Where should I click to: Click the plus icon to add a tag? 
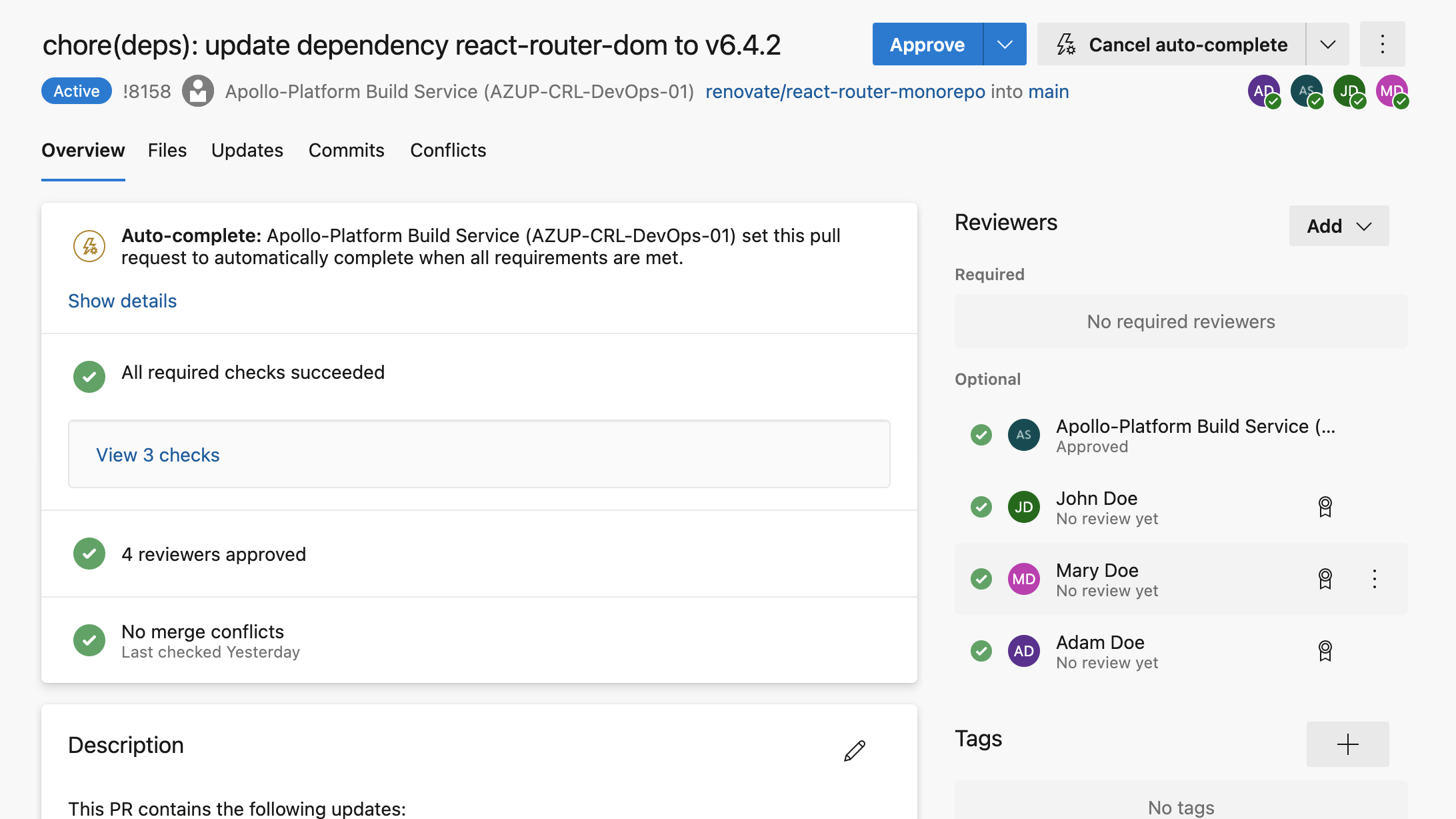tap(1347, 744)
